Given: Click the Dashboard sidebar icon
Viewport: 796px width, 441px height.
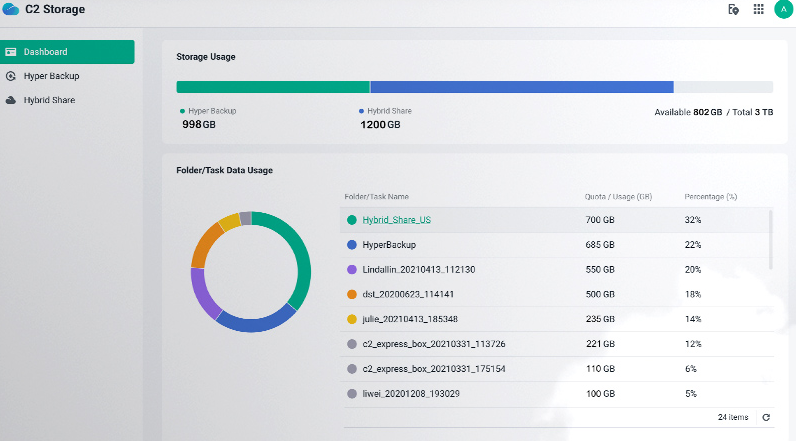Looking at the screenshot, I should [11, 52].
